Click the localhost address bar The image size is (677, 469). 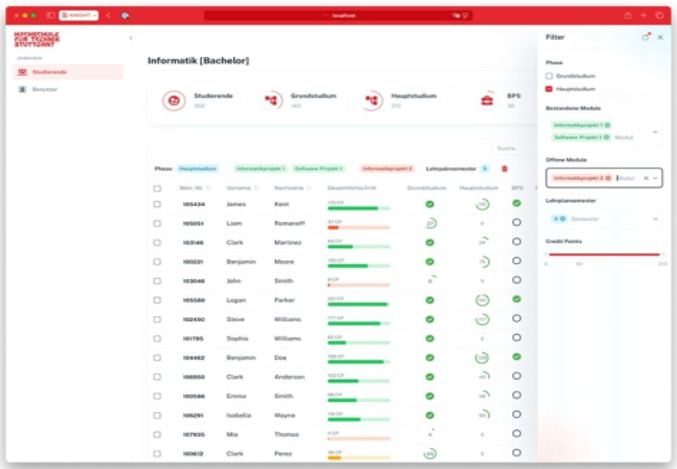(338, 16)
